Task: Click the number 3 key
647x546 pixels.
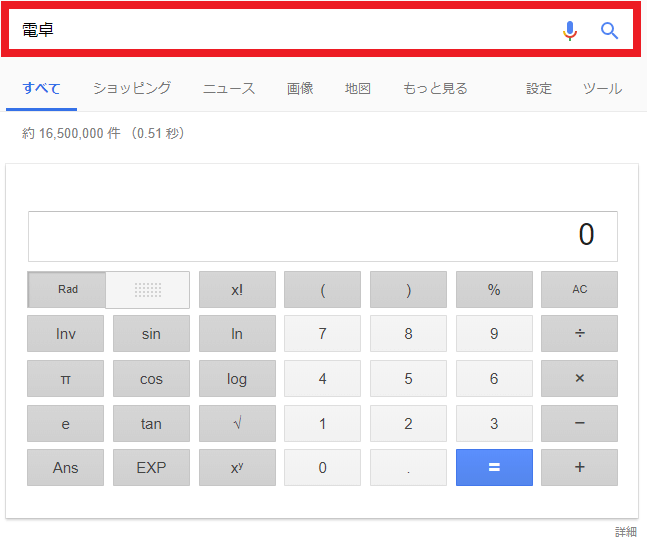Action: click(494, 423)
